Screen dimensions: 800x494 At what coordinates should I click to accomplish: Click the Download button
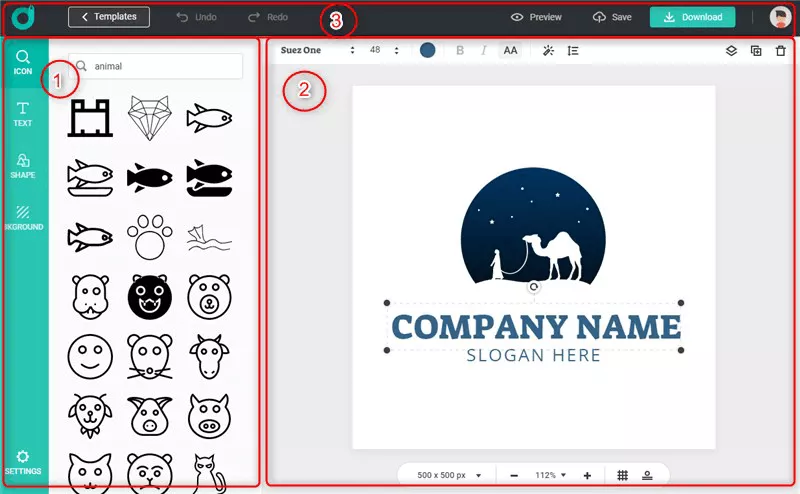click(692, 17)
